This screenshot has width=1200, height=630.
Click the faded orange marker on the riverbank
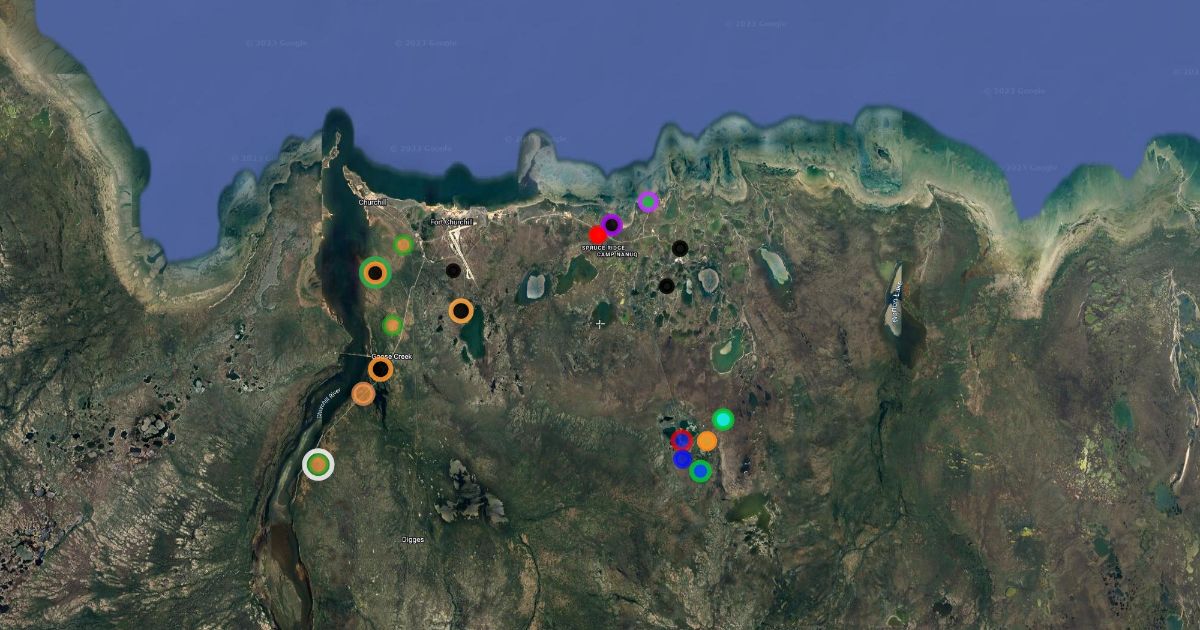pyautogui.click(x=363, y=394)
